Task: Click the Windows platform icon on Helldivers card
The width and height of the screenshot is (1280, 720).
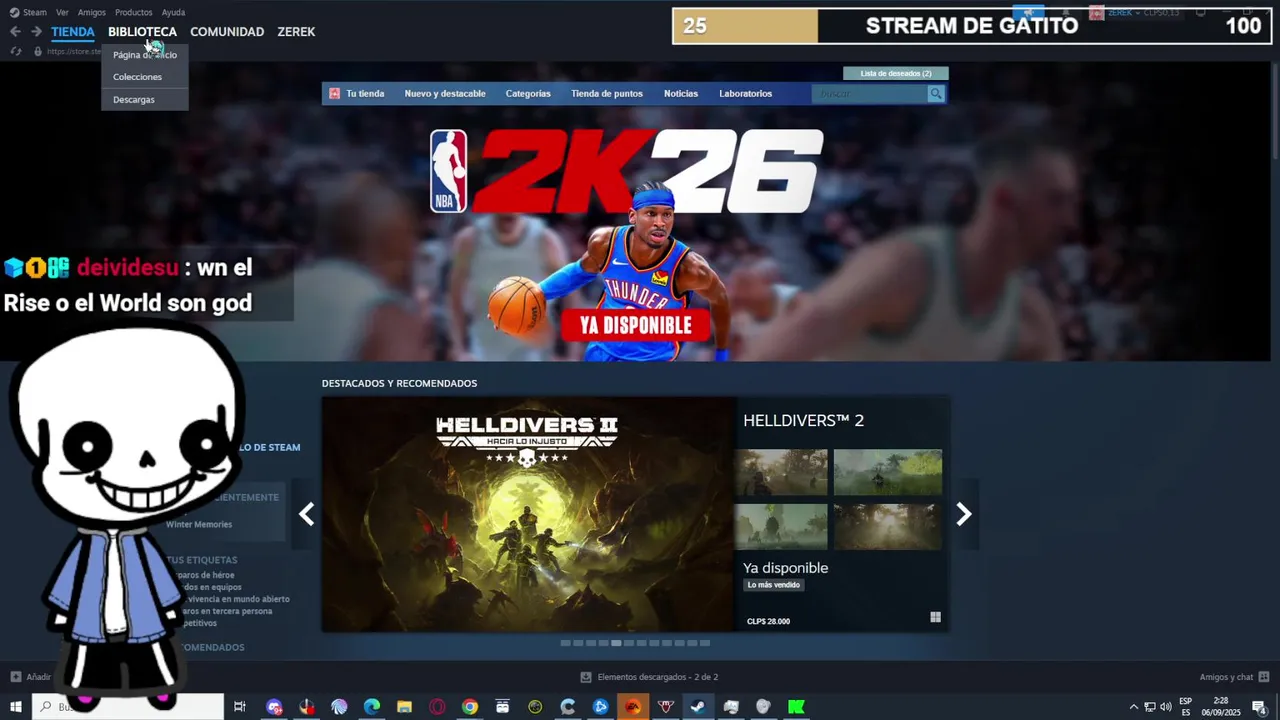Action: 935,618
